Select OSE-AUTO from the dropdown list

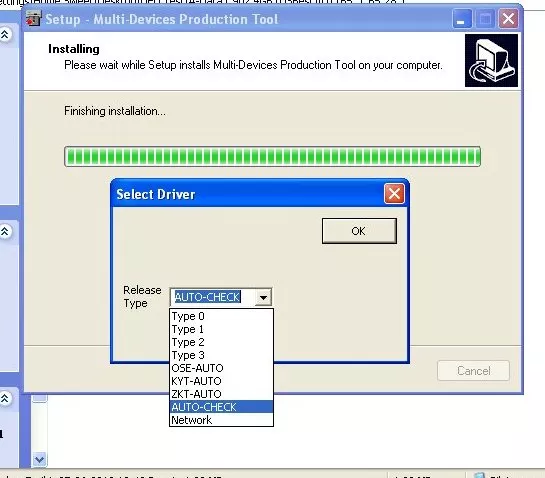221,368
